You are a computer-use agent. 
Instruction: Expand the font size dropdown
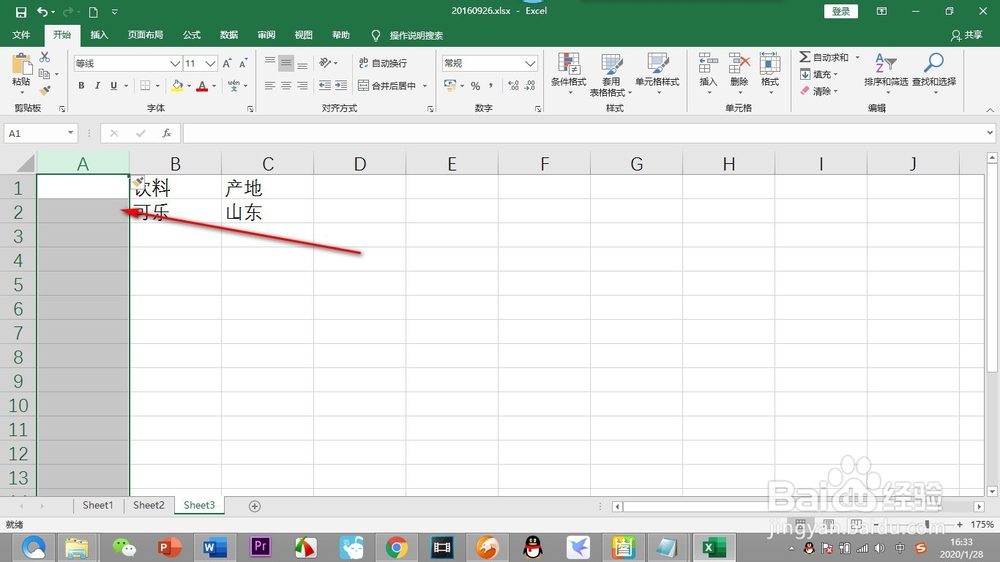pos(210,63)
